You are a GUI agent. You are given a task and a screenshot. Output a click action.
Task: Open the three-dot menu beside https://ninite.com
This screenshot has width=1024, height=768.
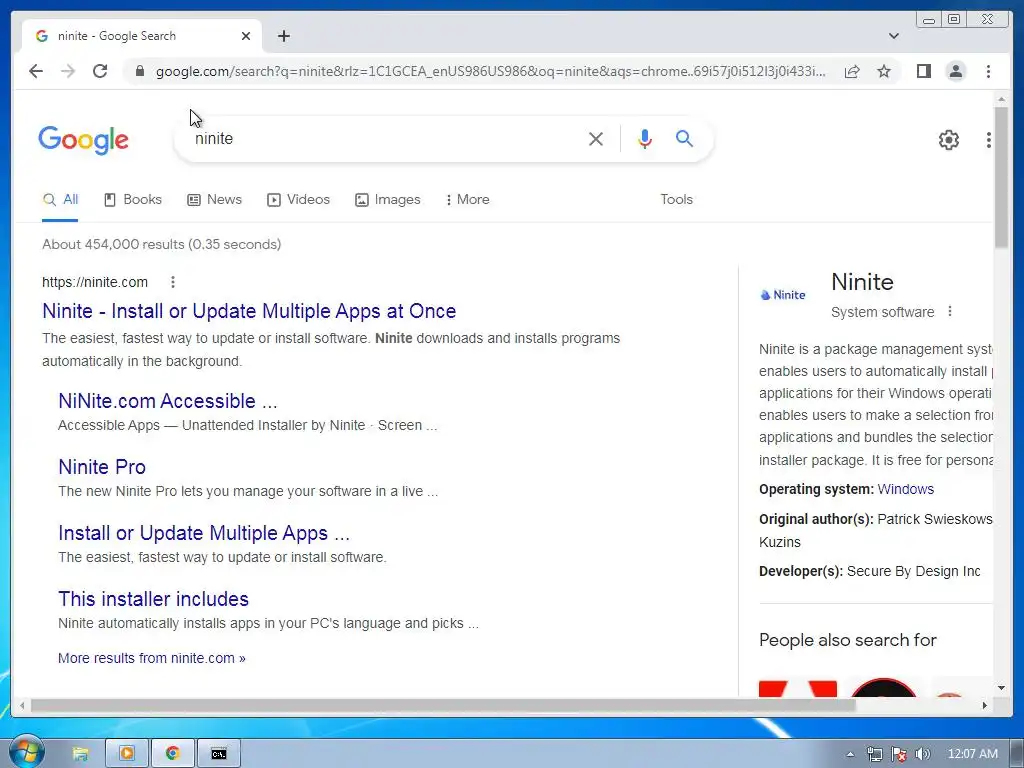click(x=172, y=282)
